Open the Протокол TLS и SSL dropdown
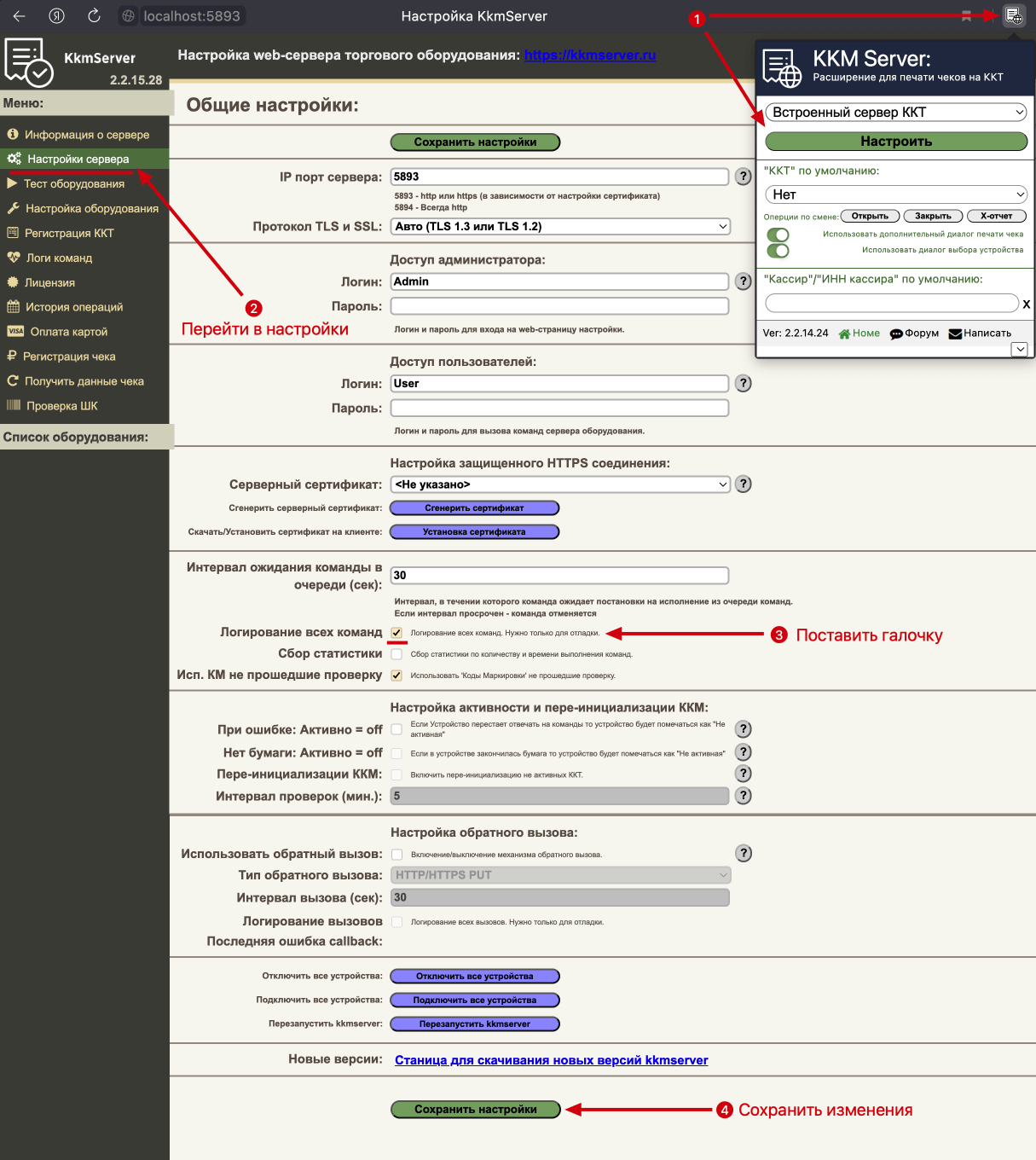 pos(560,226)
